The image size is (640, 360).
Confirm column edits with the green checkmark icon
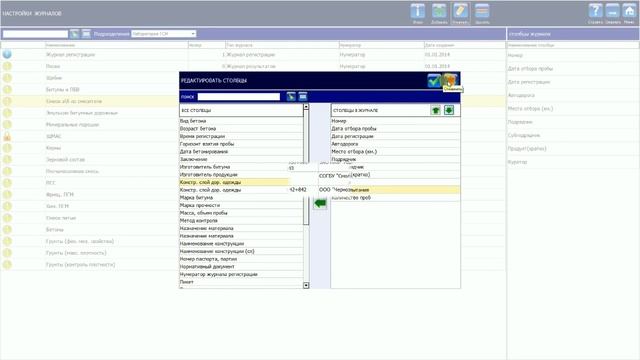[433, 80]
